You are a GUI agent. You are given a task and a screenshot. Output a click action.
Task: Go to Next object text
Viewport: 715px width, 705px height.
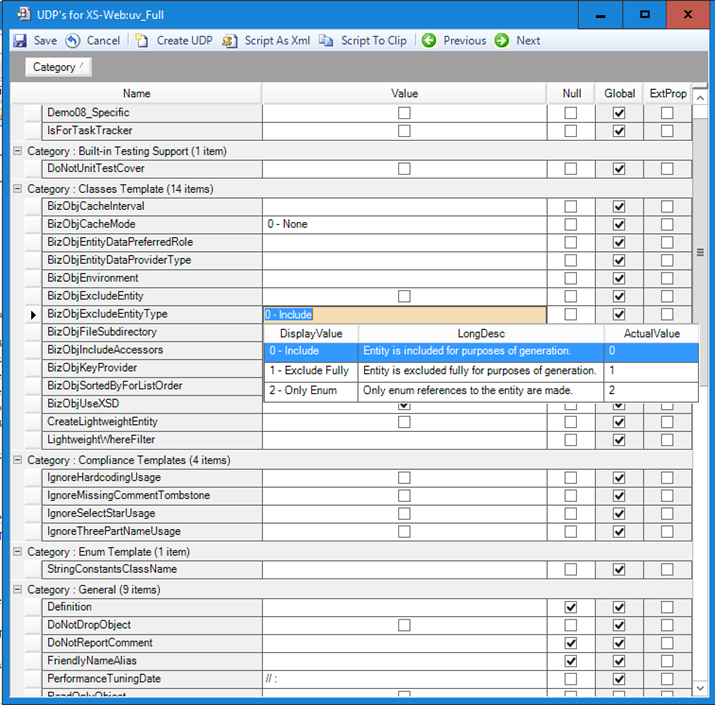coord(528,41)
